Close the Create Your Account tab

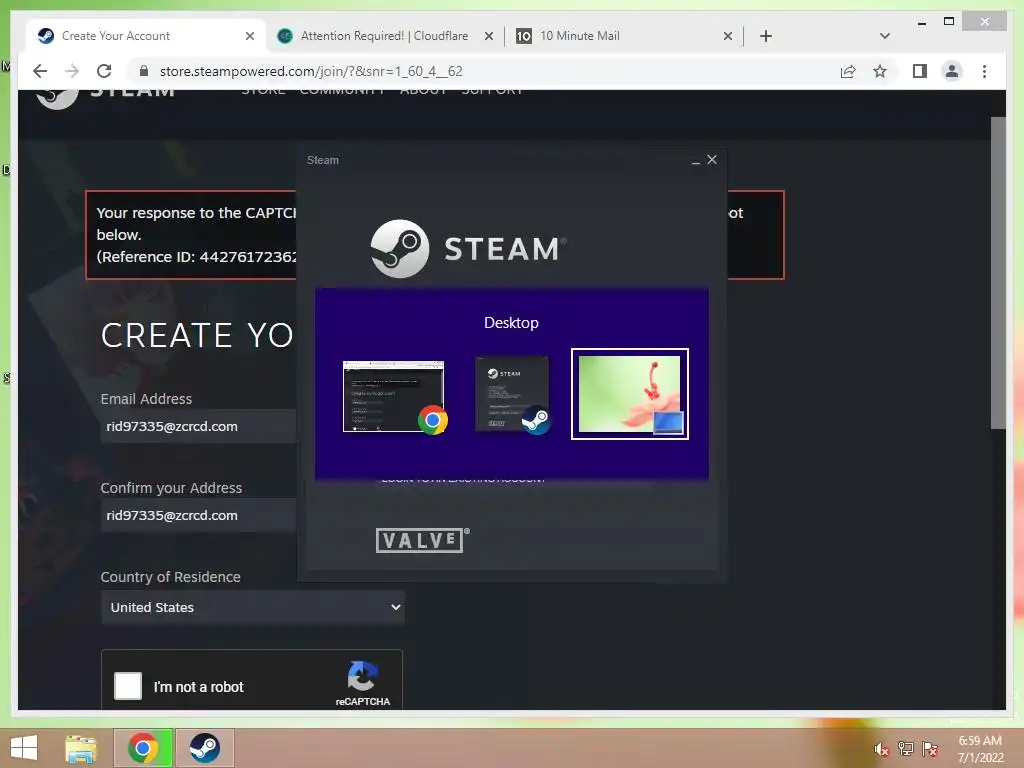pyautogui.click(x=249, y=36)
